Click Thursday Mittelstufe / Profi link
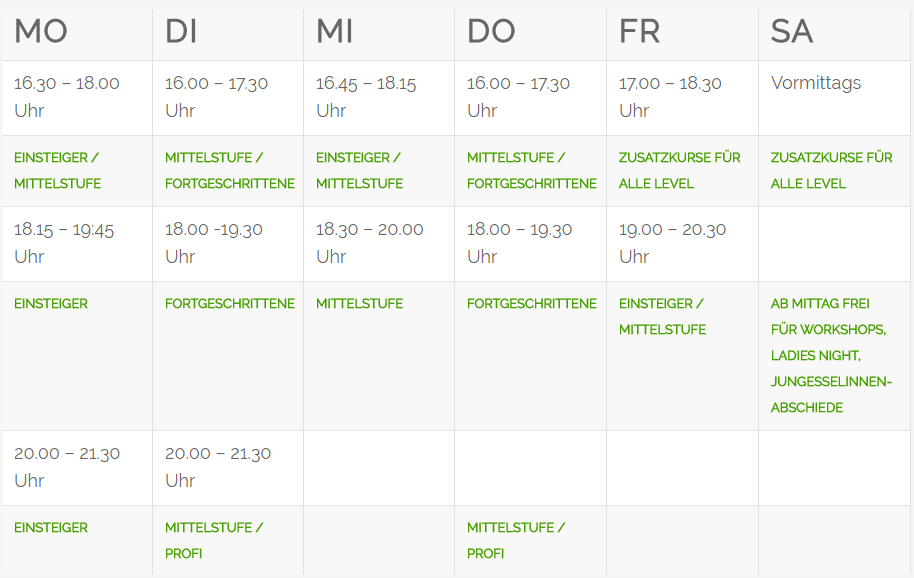This screenshot has width=914, height=578. coord(516,540)
